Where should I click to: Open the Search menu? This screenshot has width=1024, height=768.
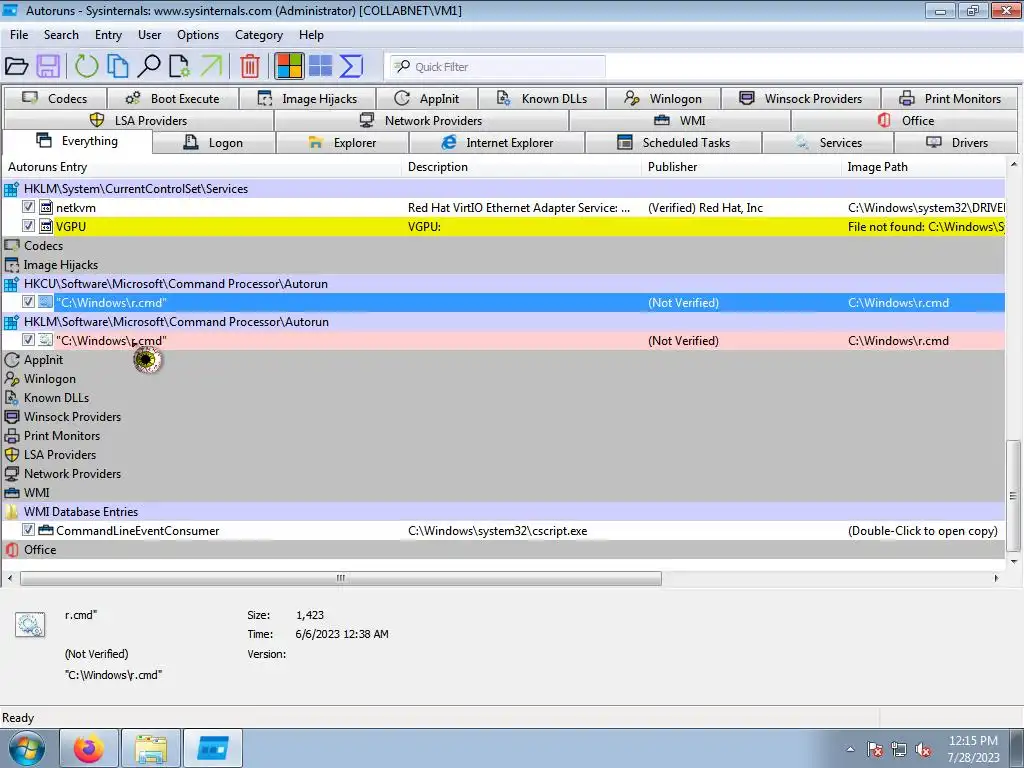[61, 35]
